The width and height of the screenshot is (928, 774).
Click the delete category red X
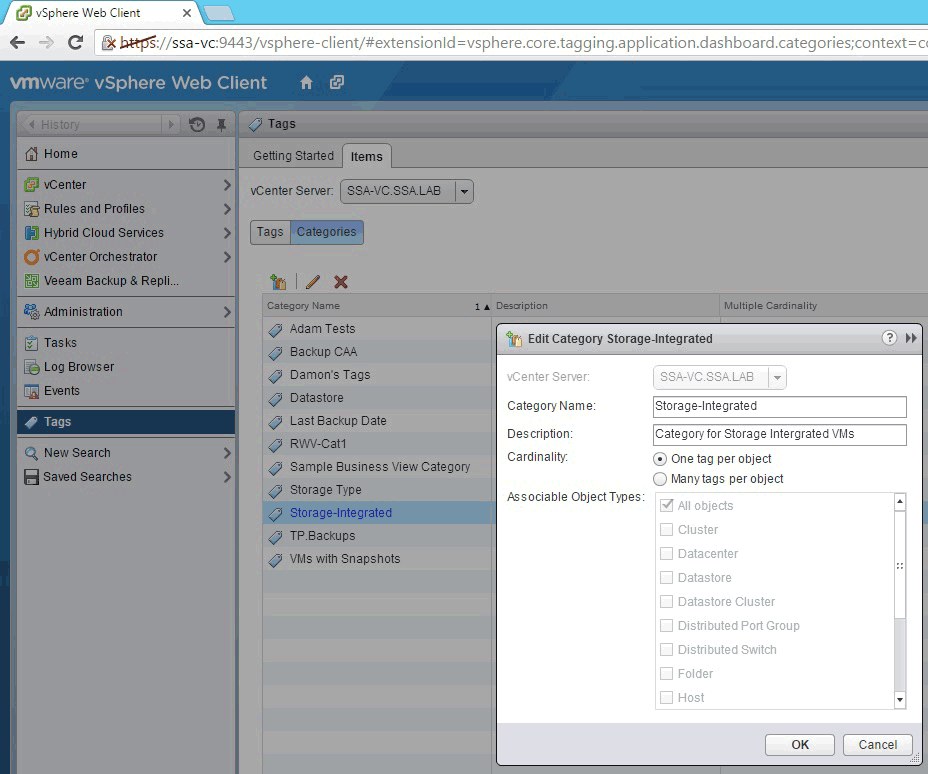pos(341,282)
